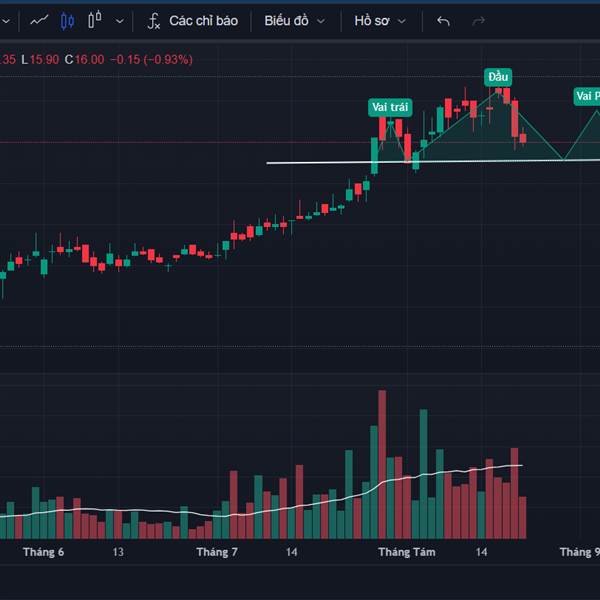Expand the leftmost toolbar chevron
The image size is (600, 600).
tap(6, 21)
